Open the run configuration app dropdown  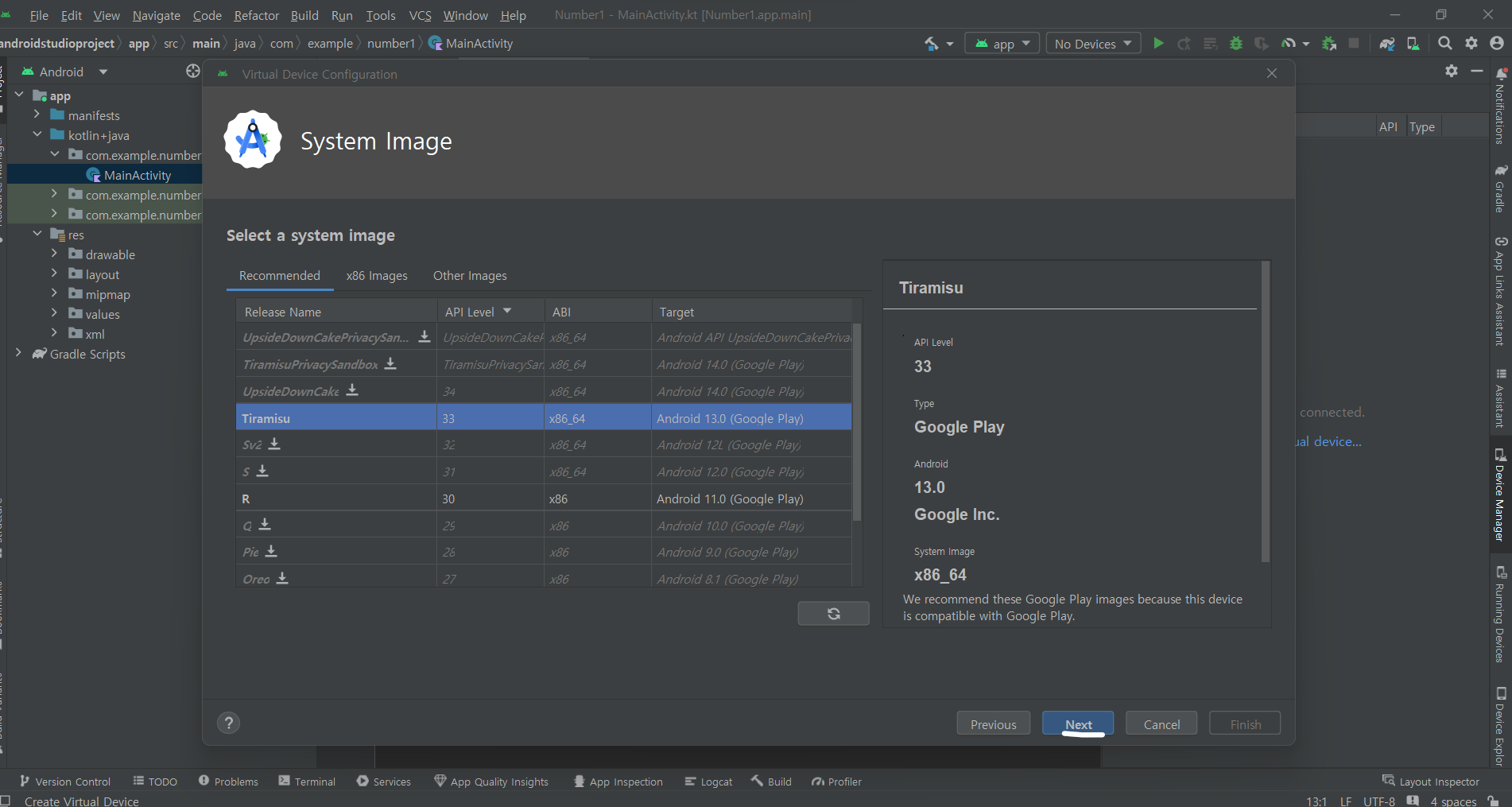click(1002, 44)
